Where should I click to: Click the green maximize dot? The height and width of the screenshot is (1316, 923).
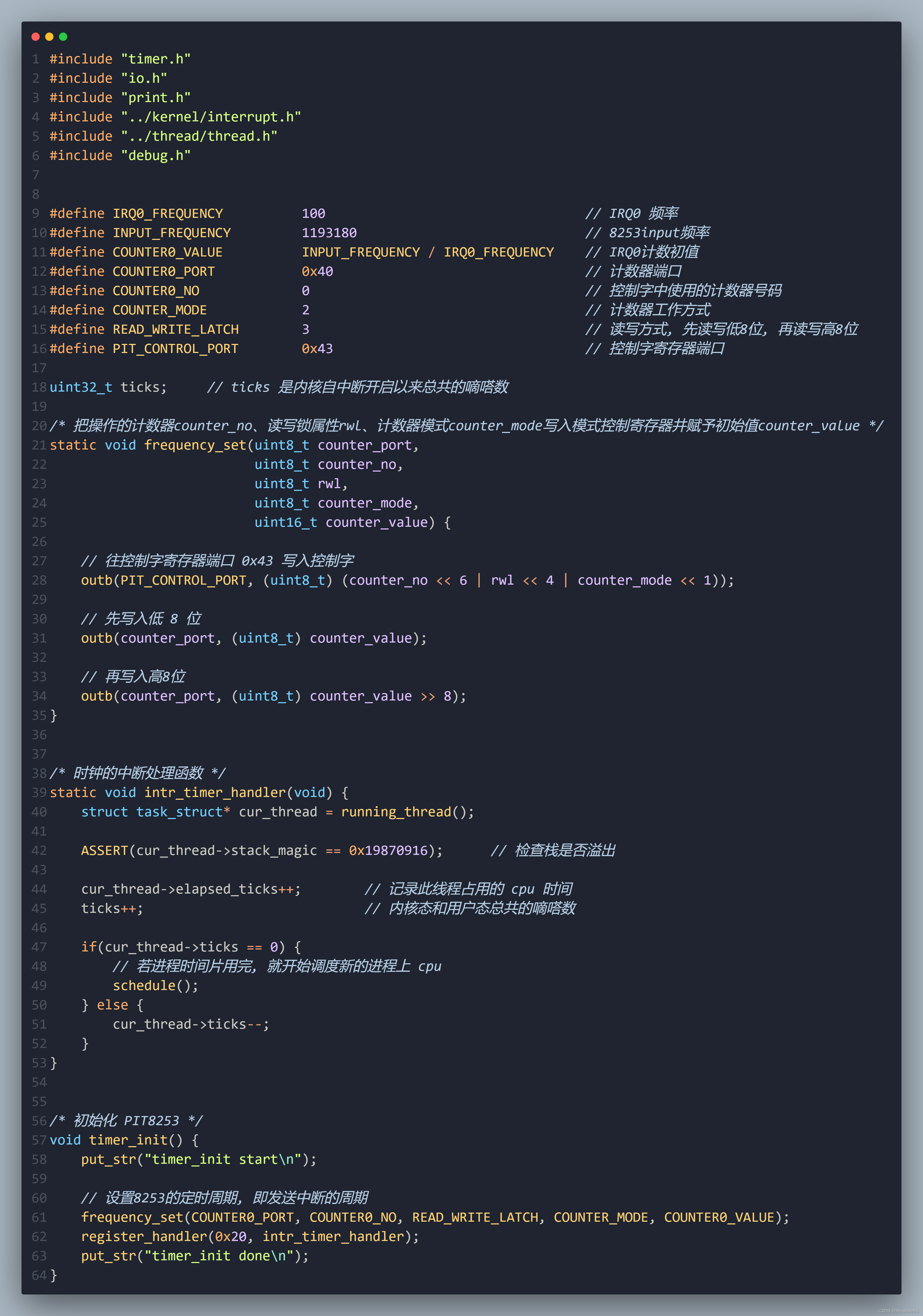click(63, 37)
